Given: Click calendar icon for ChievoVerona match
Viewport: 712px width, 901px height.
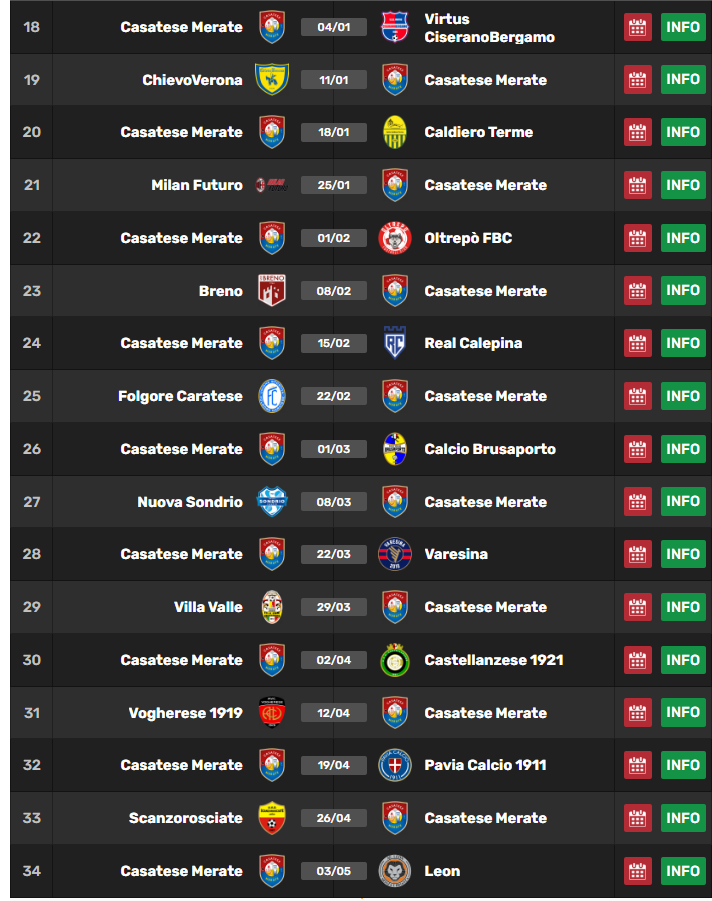Looking at the screenshot, I should tap(637, 80).
